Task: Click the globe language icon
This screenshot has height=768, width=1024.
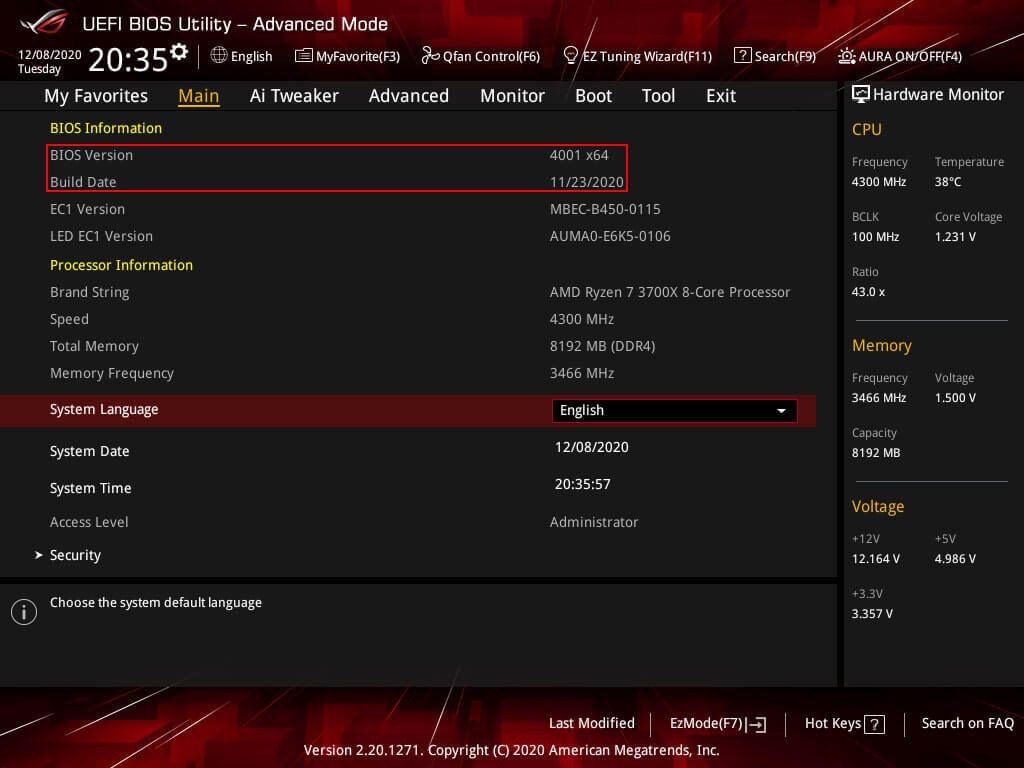Action: (x=219, y=56)
